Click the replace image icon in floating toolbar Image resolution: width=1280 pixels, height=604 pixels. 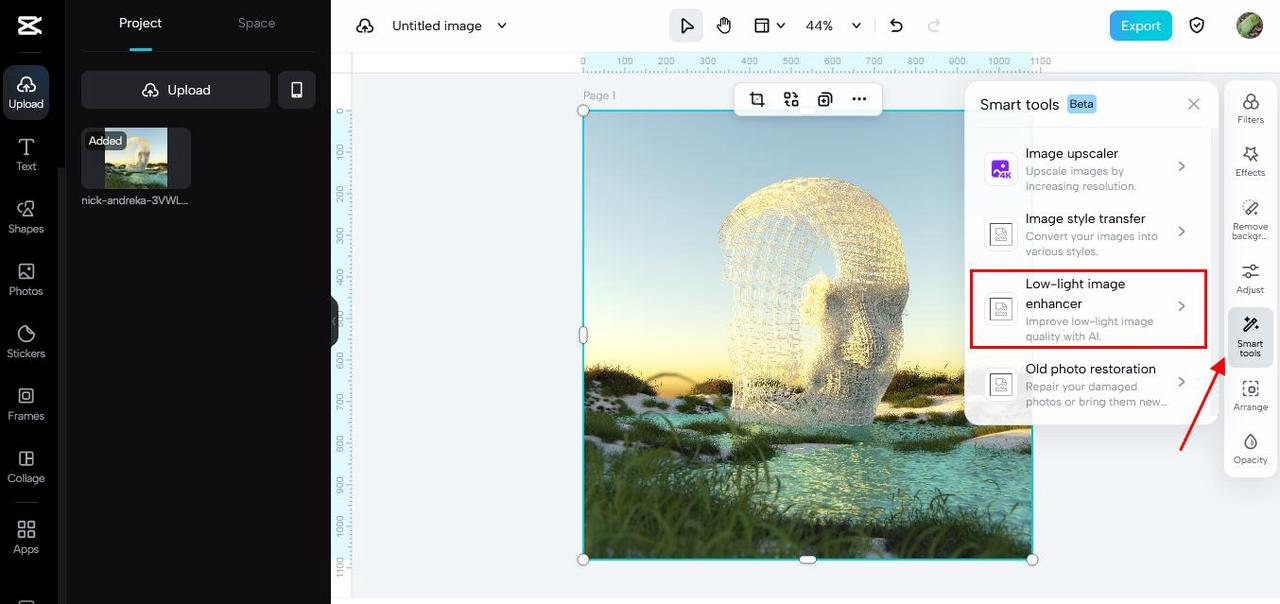coord(791,99)
